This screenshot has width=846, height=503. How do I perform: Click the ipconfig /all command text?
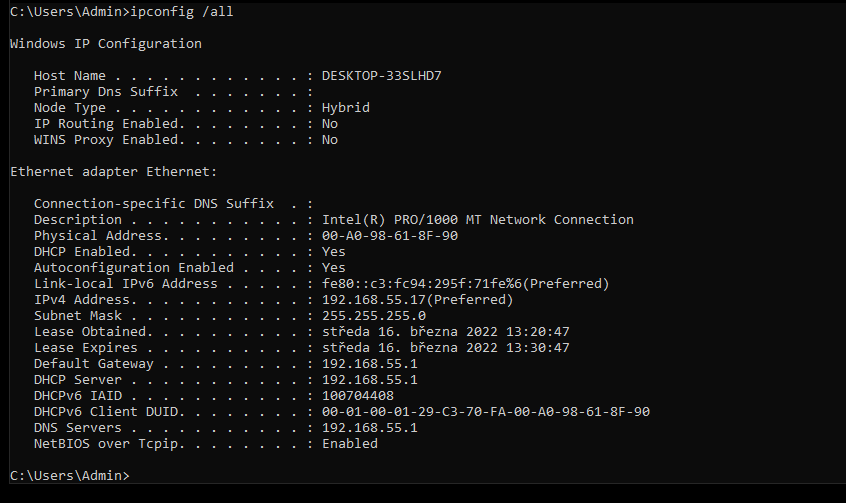(x=183, y=11)
